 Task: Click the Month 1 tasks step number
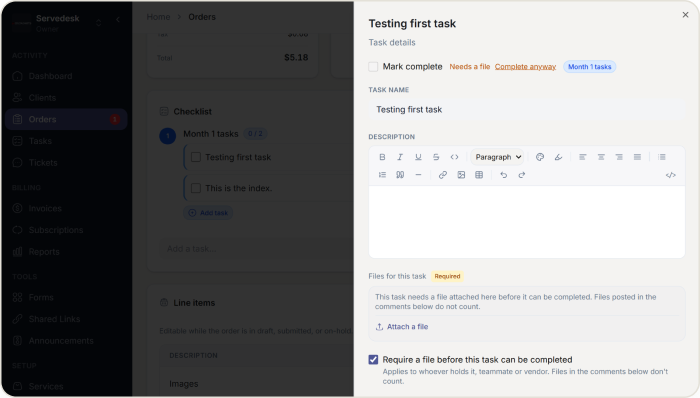coord(167,136)
